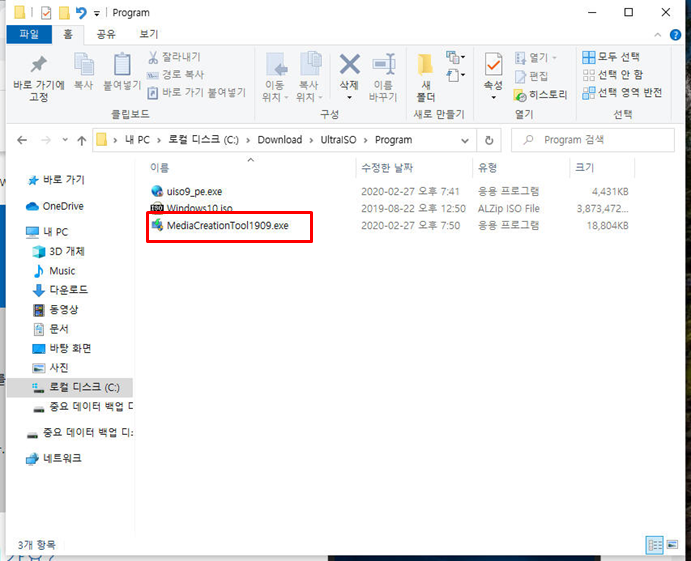Click the Forward navigation arrow
Image resolution: width=691 pixels, height=561 pixels.
(x=46, y=140)
